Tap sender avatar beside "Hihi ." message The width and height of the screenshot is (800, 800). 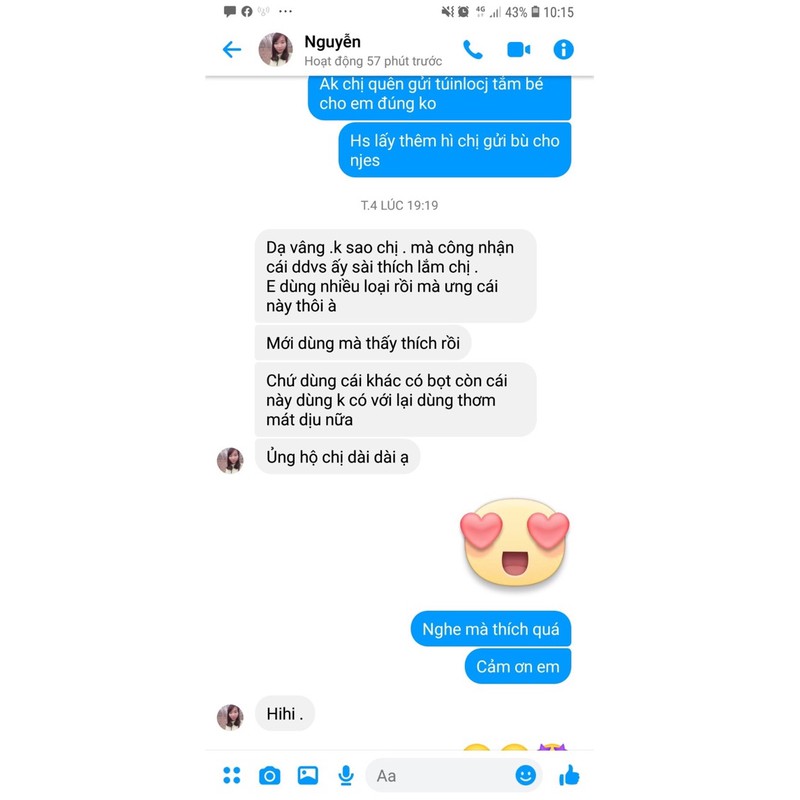[230, 717]
